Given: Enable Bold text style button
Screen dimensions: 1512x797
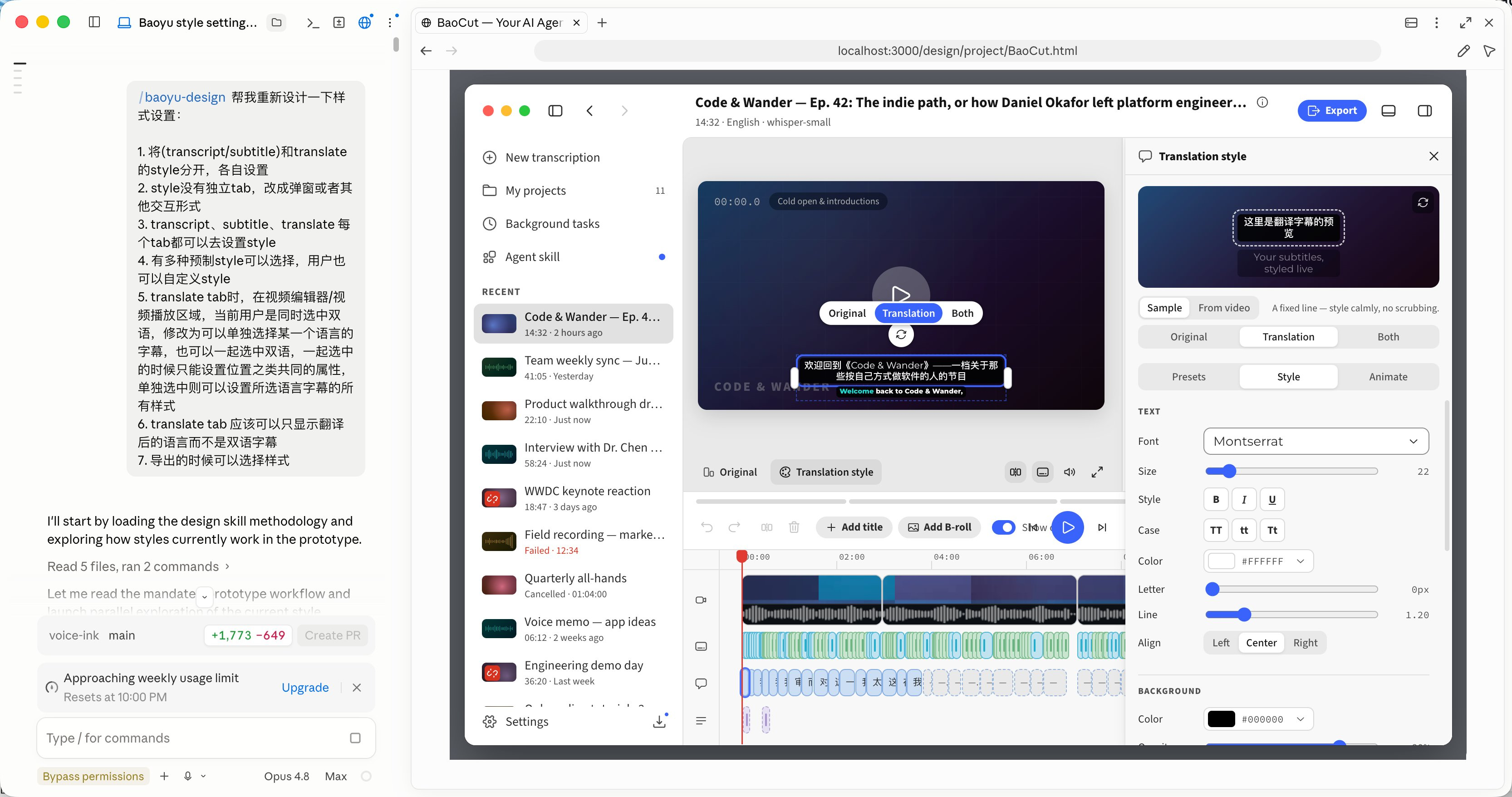Looking at the screenshot, I should (1216, 499).
